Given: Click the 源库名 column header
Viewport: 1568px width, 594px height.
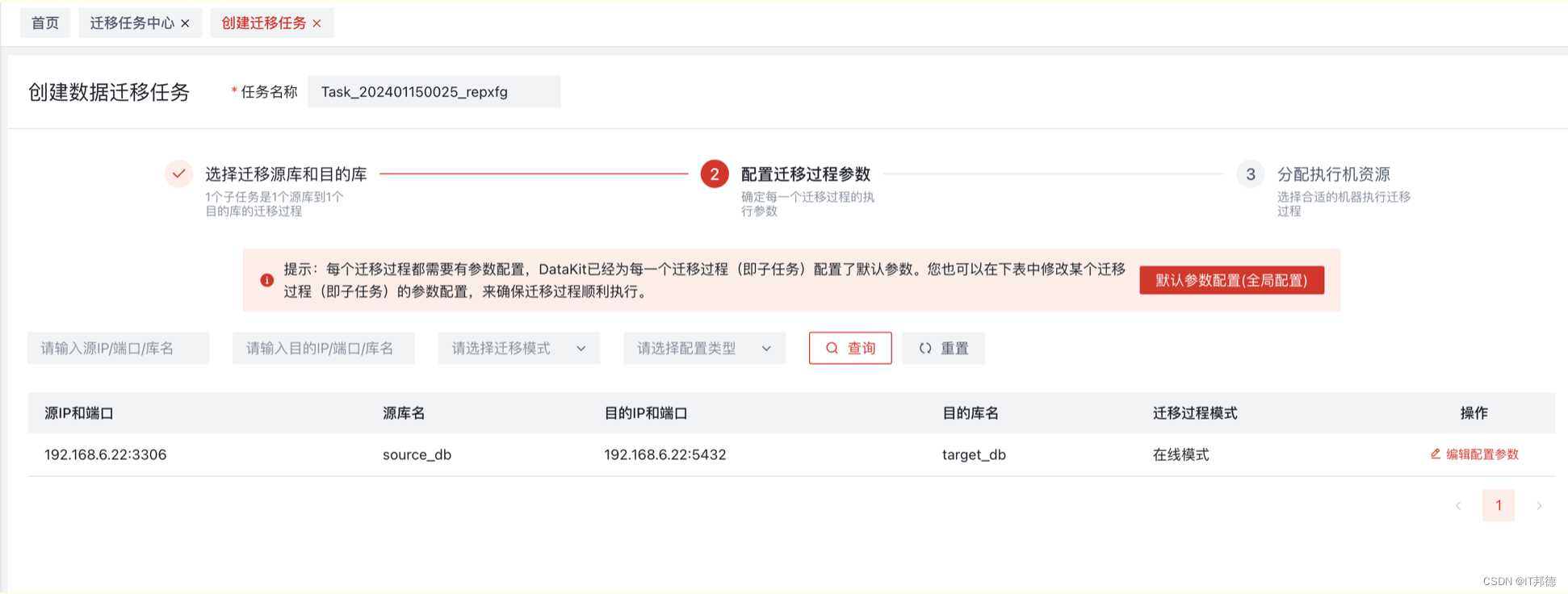Looking at the screenshot, I should pyautogui.click(x=404, y=413).
